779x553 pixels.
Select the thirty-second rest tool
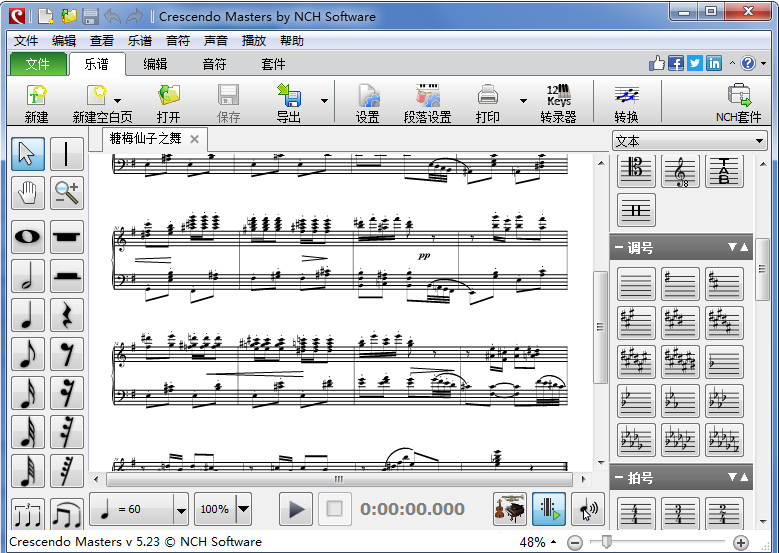67,432
